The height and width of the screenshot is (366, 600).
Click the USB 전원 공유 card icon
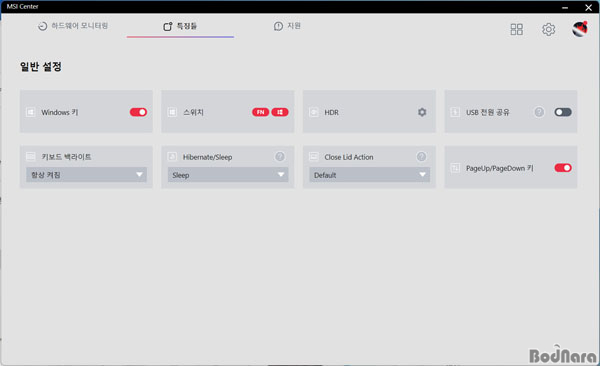pos(455,112)
